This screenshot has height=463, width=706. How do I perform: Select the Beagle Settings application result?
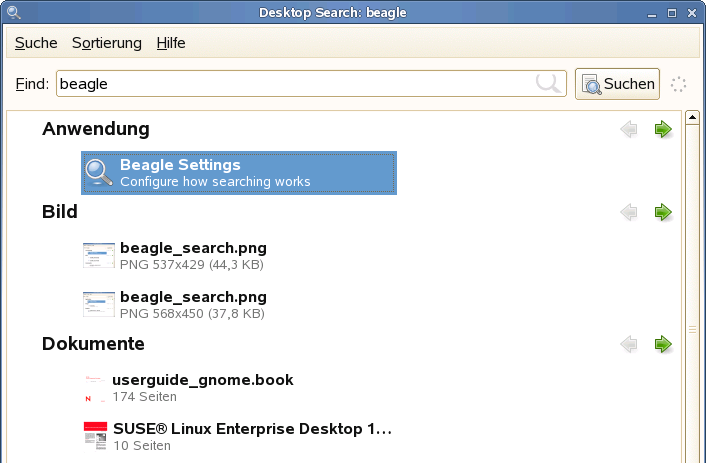(x=239, y=173)
